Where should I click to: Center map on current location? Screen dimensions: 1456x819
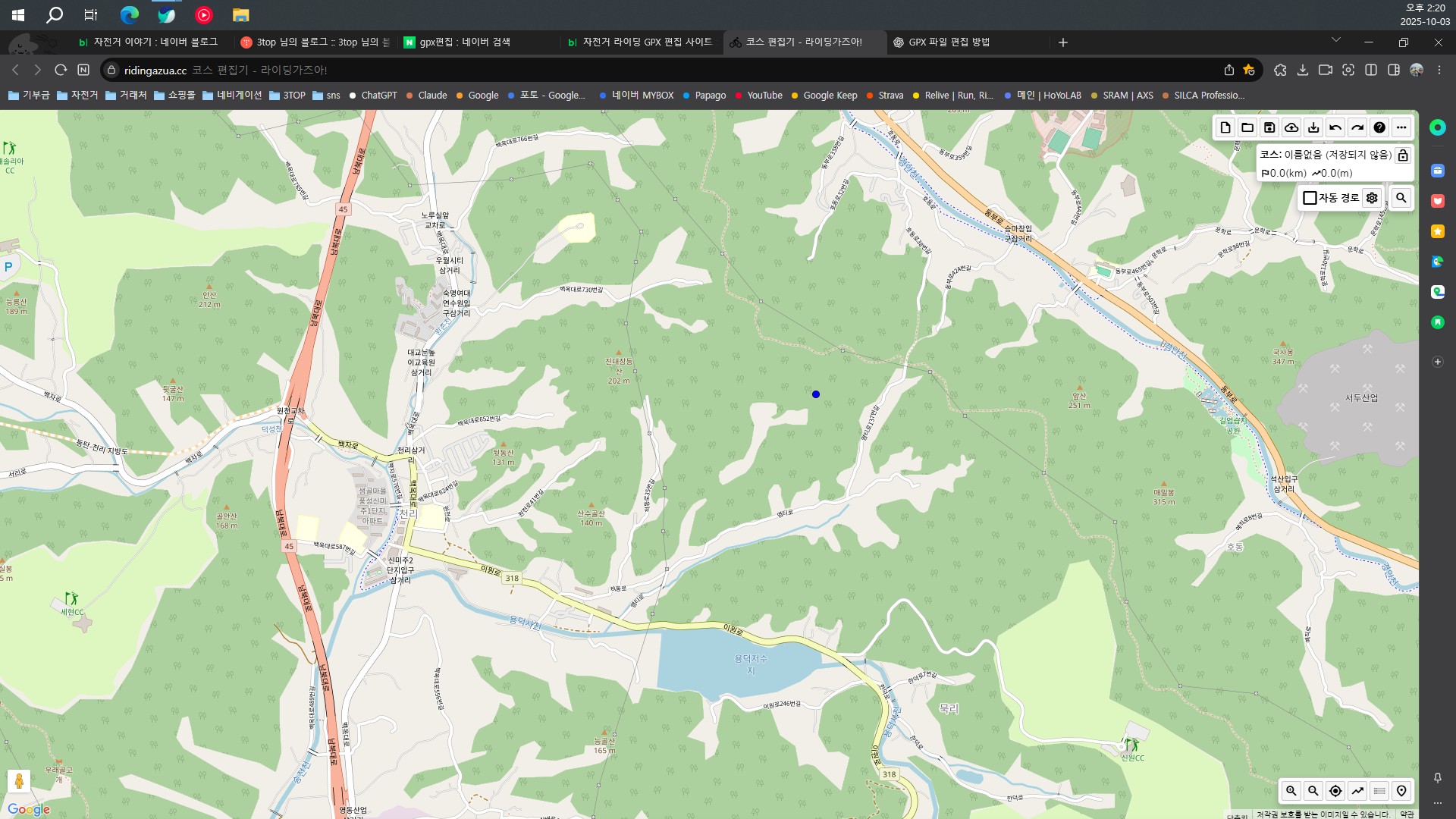[1335, 791]
